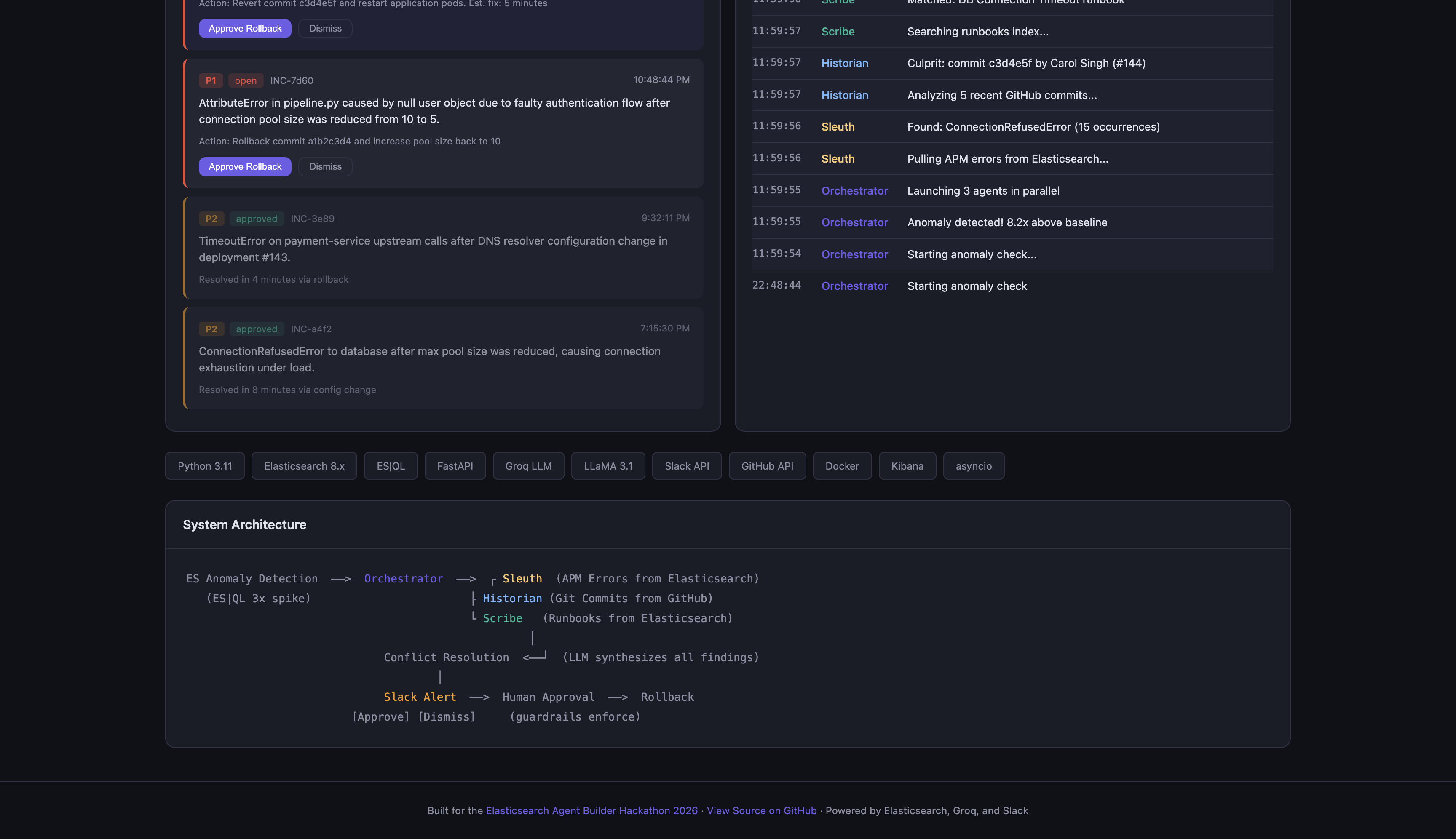Image resolution: width=1456 pixels, height=839 pixels.
Task: Click the asyncio tag
Action: click(x=973, y=465)
